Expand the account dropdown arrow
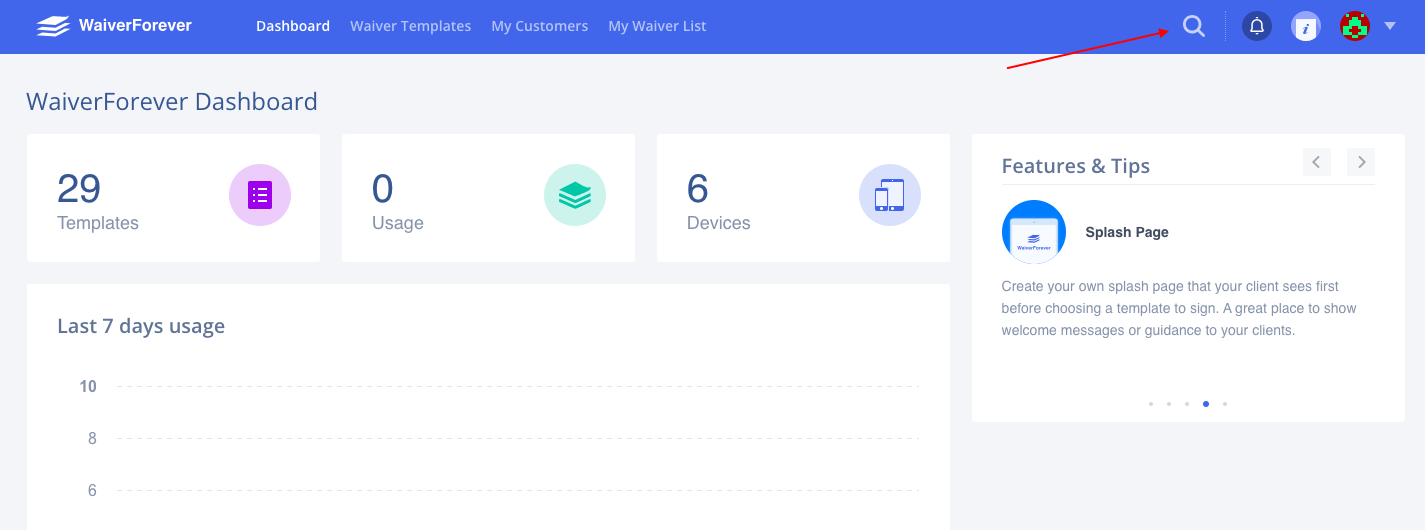Viewport: 1425px width, 530px height. [1390, 26]
